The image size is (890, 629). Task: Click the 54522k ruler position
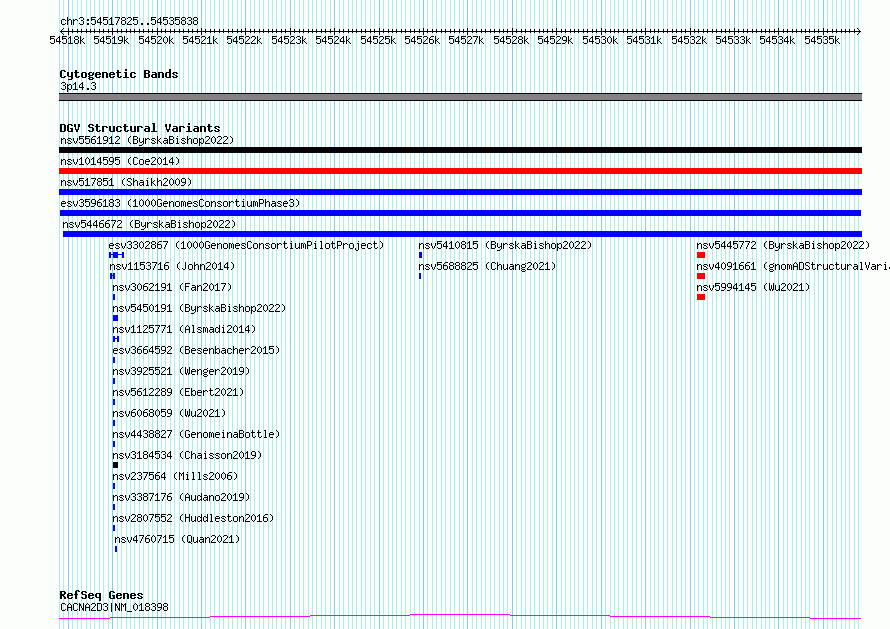[x=244, y=40]
